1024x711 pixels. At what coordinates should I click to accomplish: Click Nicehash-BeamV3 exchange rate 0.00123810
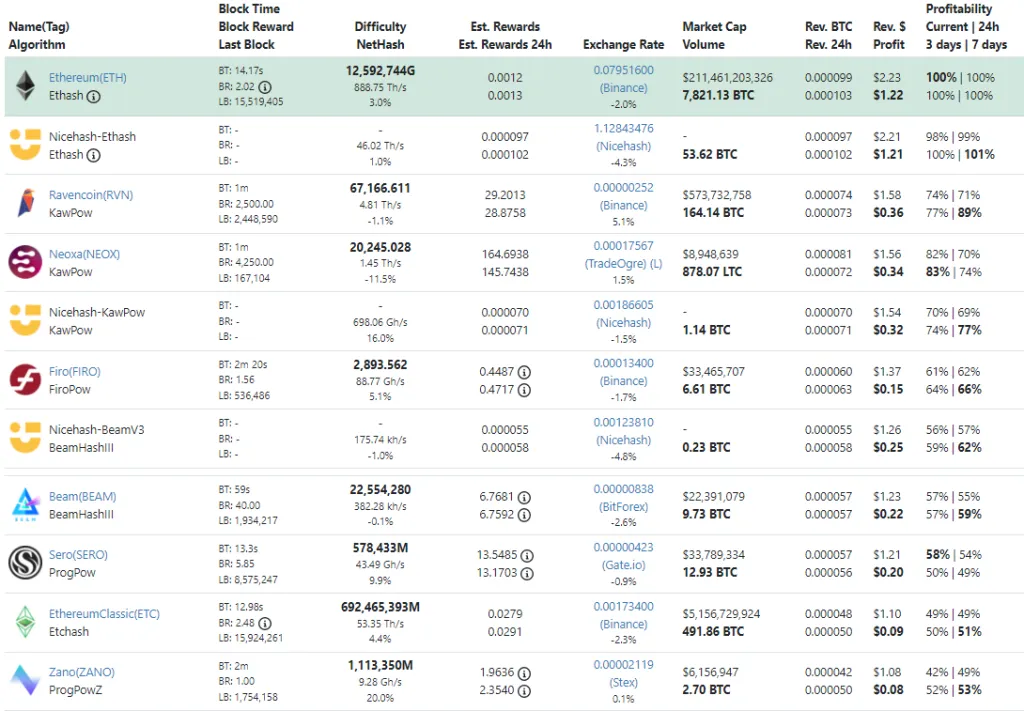pos(623,422)
